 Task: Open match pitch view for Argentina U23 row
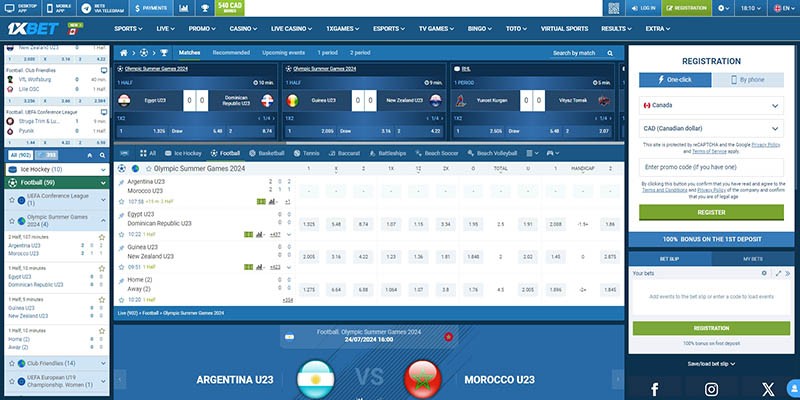point(261,202)
